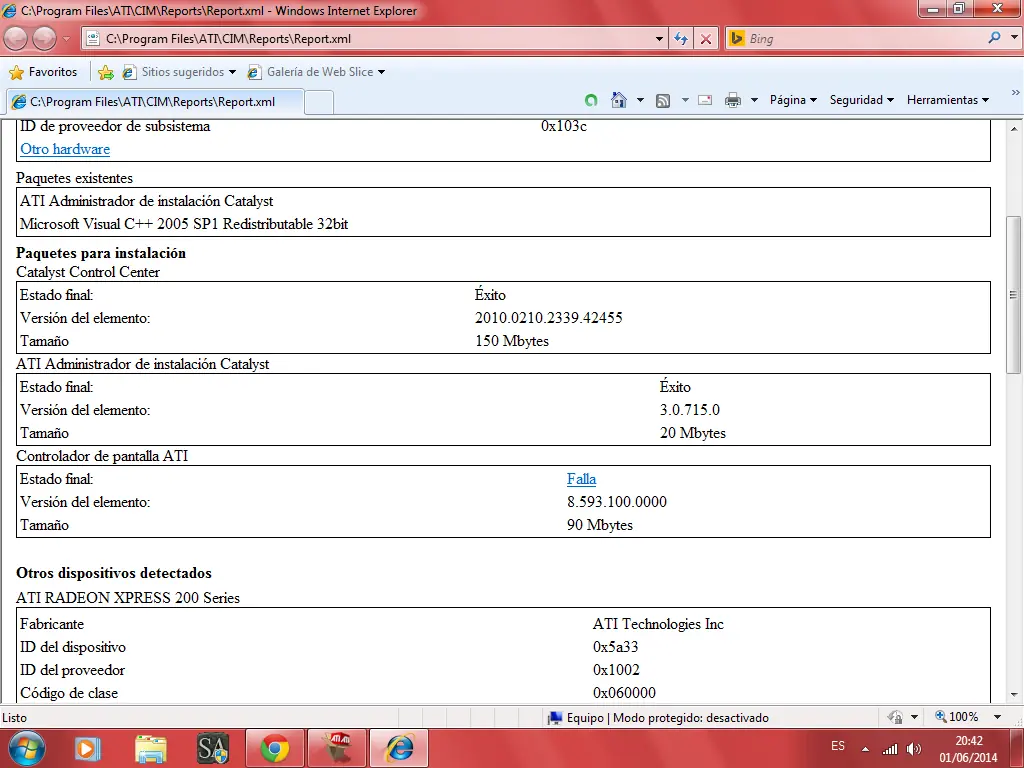Click the 100% zoom level button
The height and width of the screenshot is (768, 1024).
click(957, 717)
